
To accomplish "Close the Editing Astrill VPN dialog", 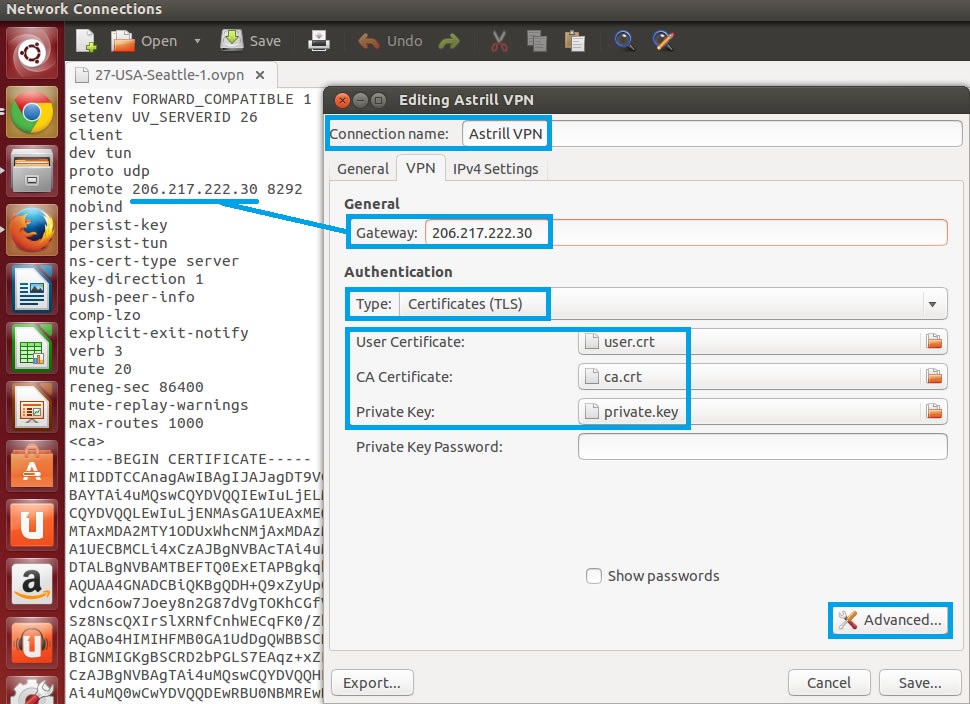I will point(342,100).
